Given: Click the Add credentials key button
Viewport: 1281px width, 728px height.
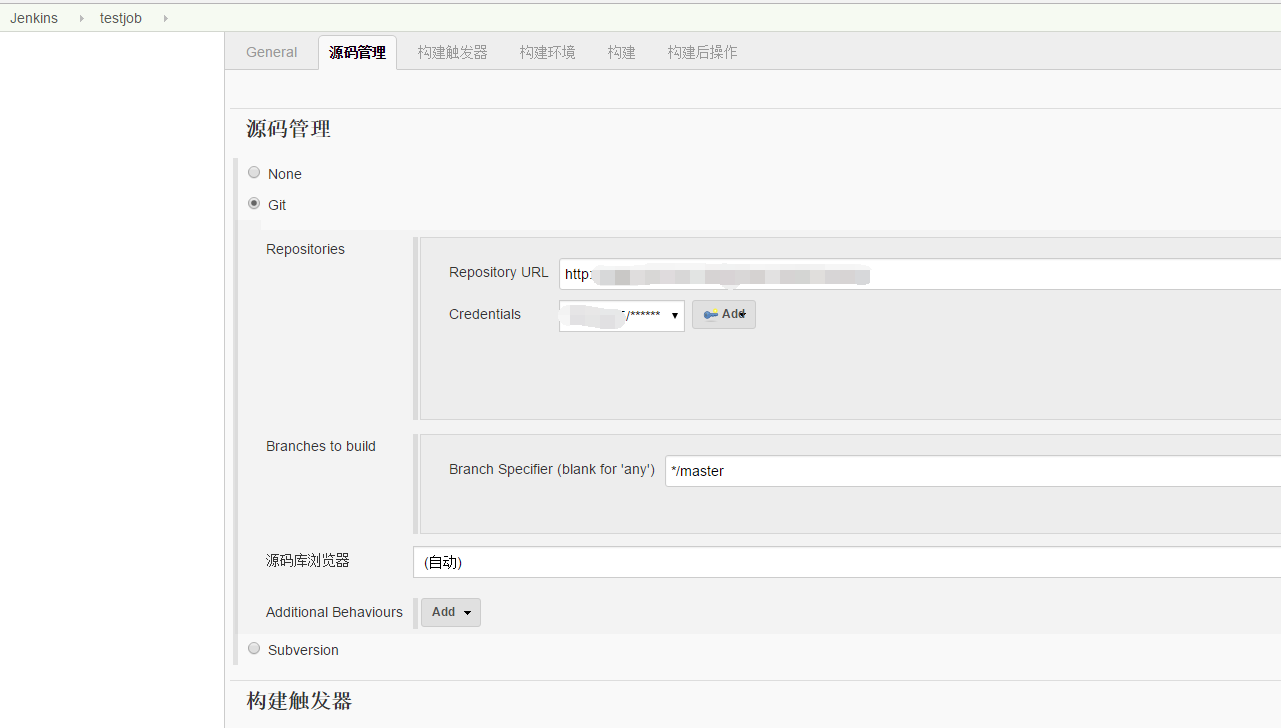Looking at the screenshot, I should coord(724,314).
